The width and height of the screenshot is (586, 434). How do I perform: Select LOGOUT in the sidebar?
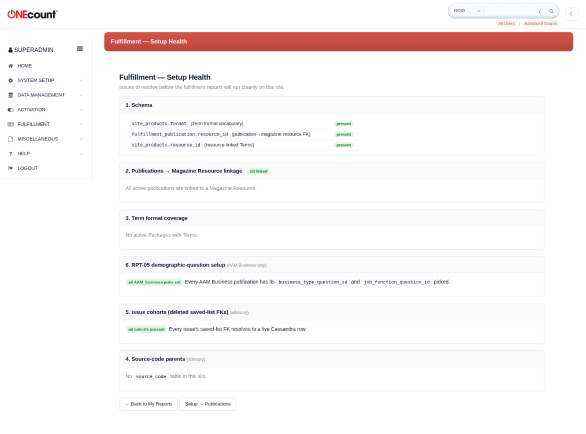tap(28, 168)
